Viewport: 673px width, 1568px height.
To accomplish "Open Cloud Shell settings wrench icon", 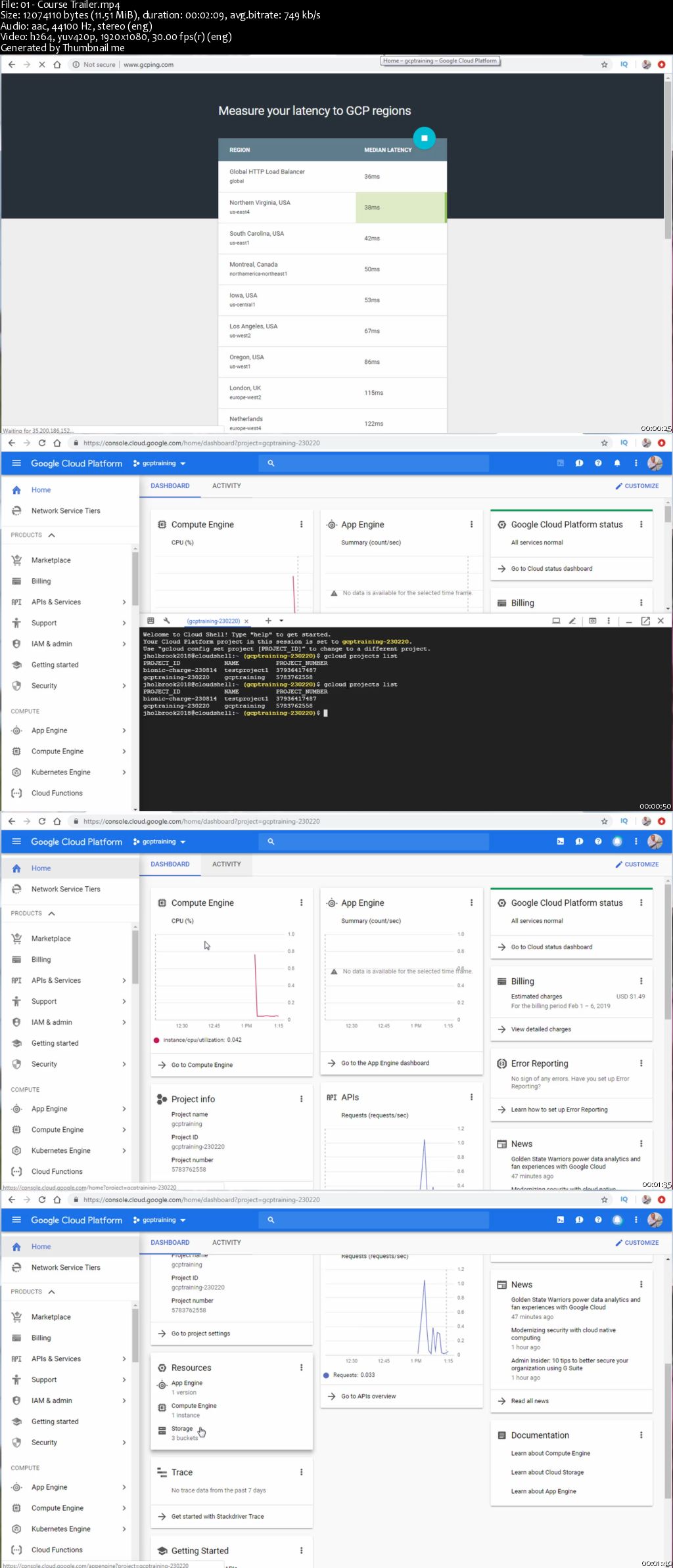I will coord(167,621).
